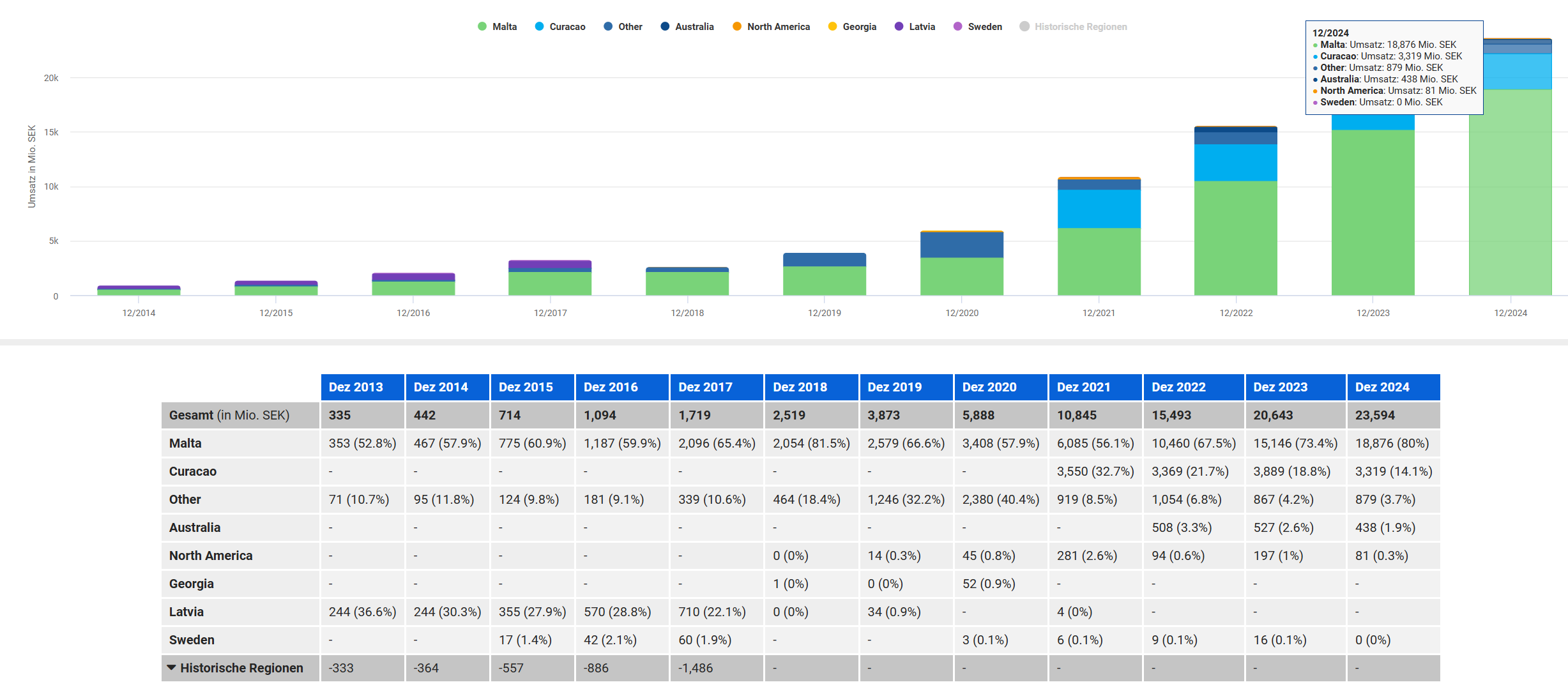1568x696 pixels.
Task: Click the Other legend dot icon
Action: (608, 26)
